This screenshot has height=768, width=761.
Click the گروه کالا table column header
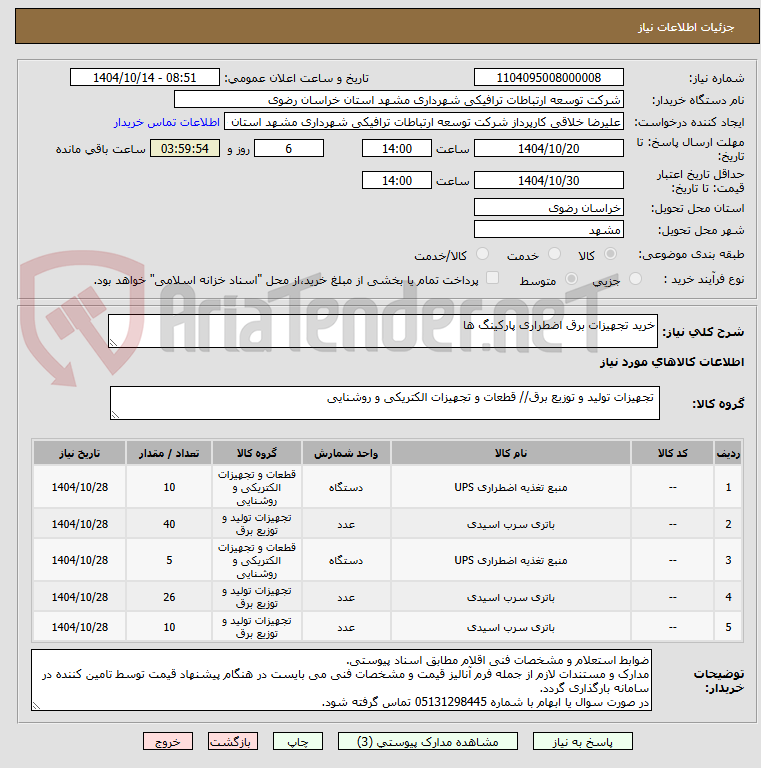point(257,453)
